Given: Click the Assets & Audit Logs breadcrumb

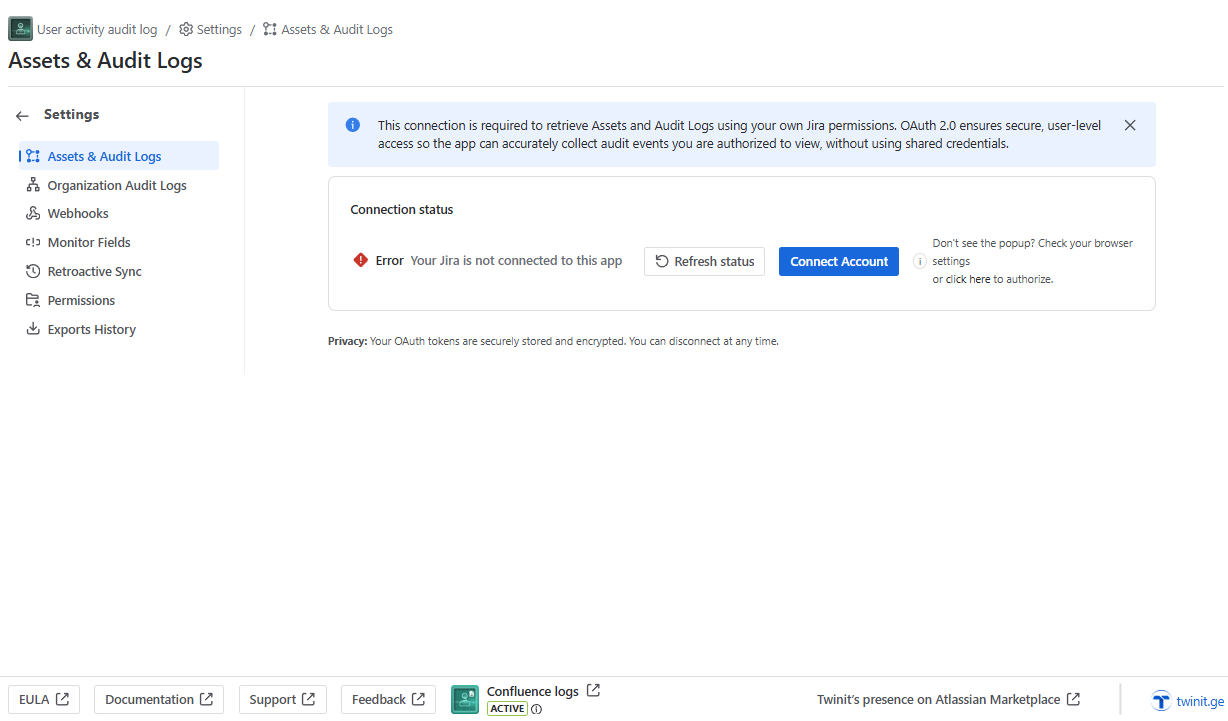Looking at the screenshot, I should click(x=328, y=29).
